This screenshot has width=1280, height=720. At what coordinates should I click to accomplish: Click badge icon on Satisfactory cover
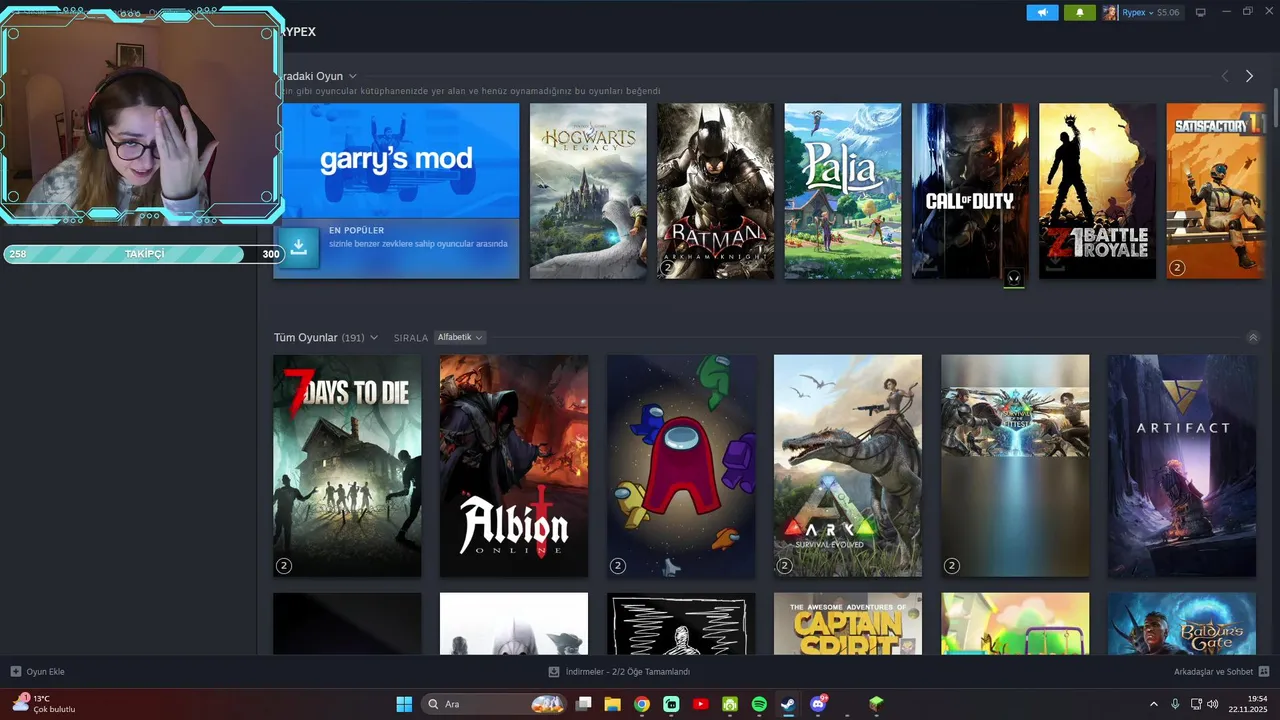[1177, 268]
